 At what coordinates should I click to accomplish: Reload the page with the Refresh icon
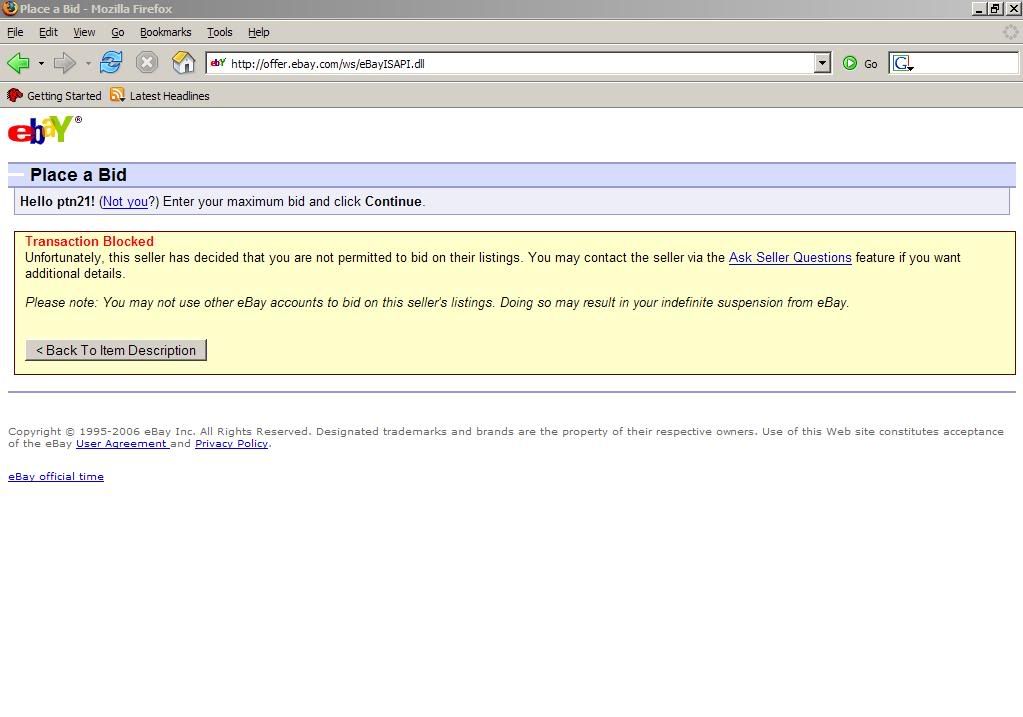point(111,63)
